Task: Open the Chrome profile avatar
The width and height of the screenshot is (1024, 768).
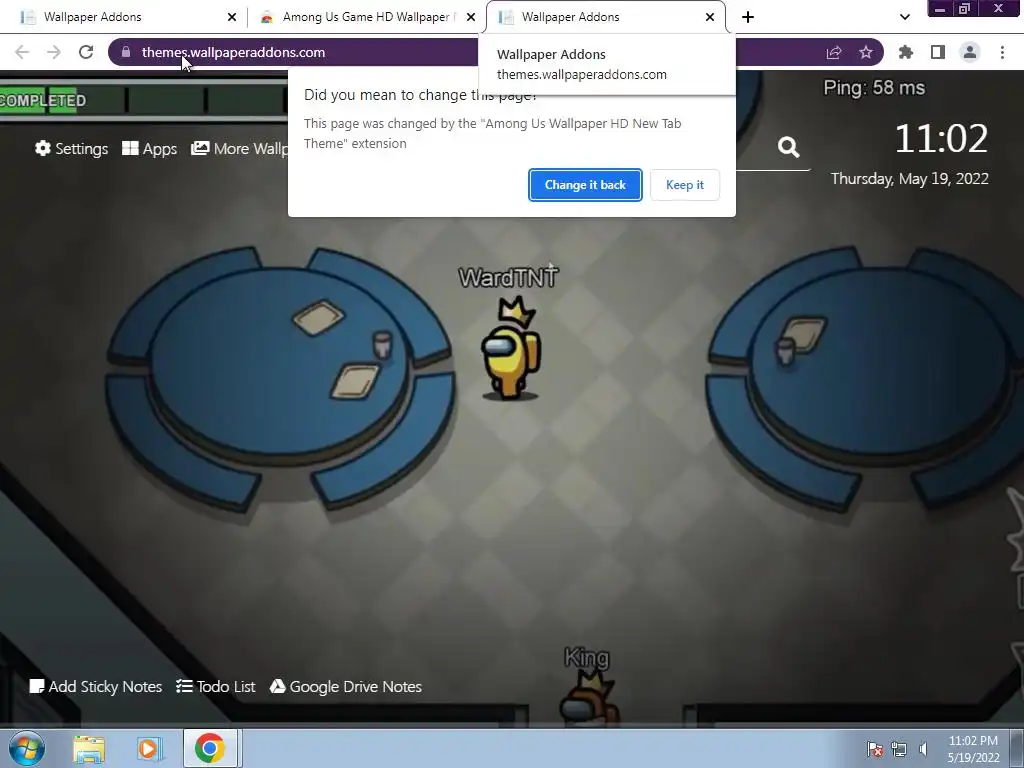Action: (x=970, y=52)
